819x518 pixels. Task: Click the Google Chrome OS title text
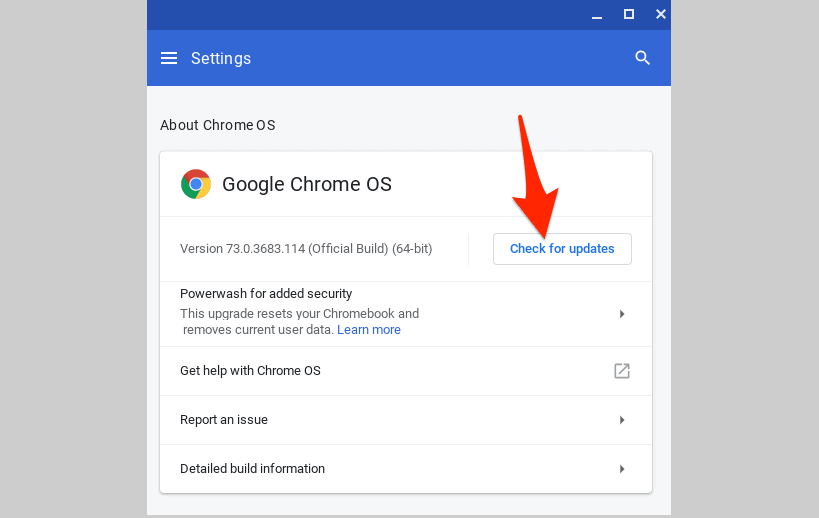tap(306, 184)
